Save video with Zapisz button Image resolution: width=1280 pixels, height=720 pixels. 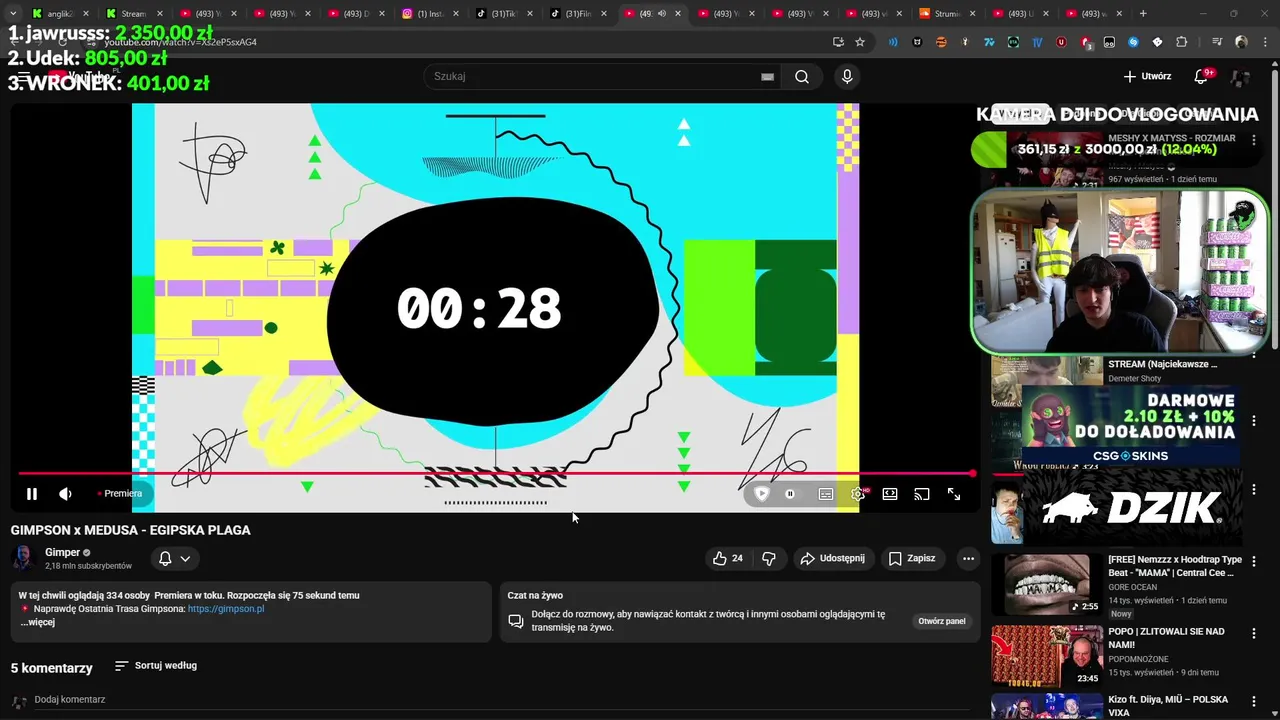pos(912,559)
